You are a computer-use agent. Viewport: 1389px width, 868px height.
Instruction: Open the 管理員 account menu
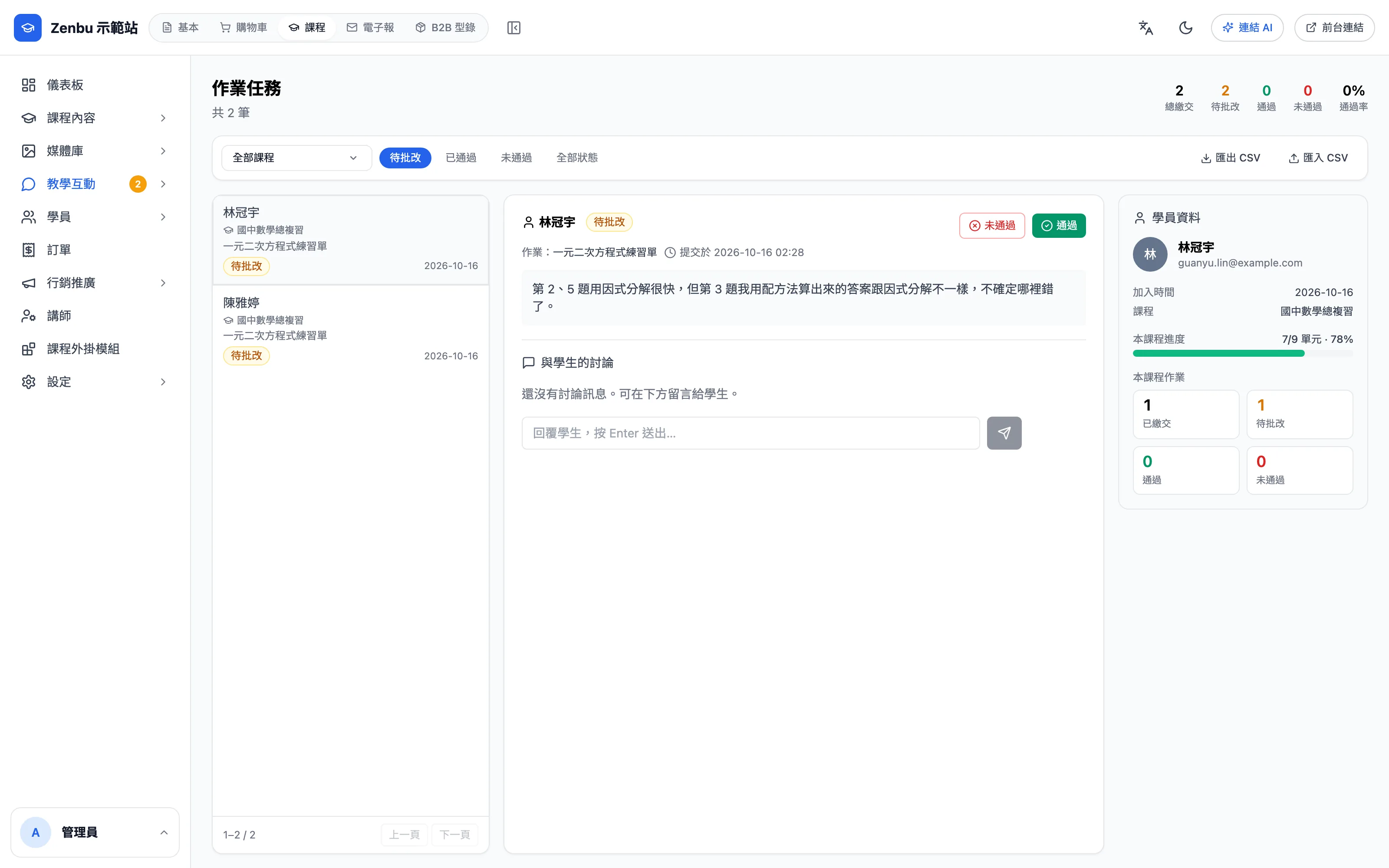coord(95,832)
